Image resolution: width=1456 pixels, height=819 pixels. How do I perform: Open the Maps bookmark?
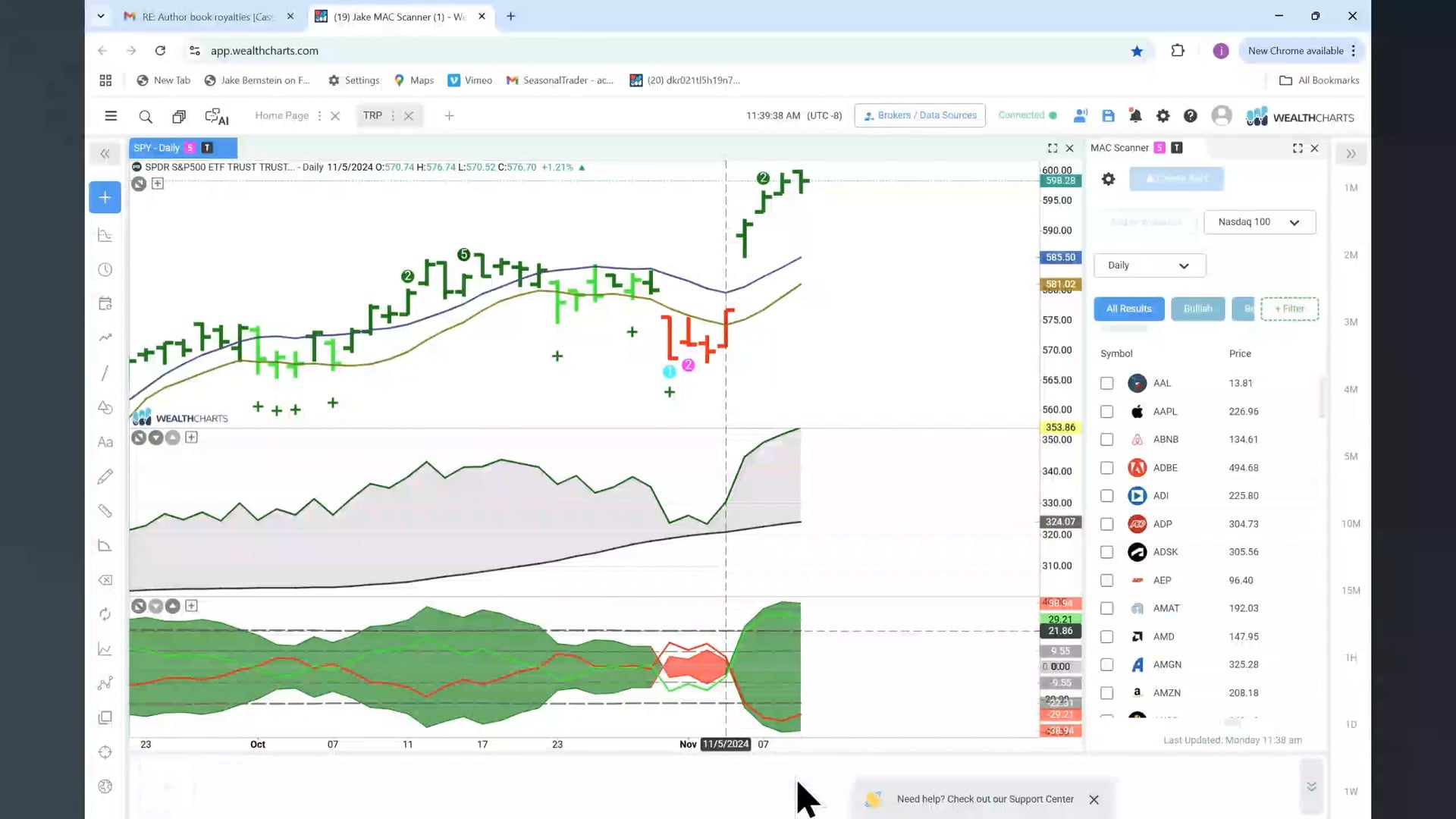pos(413,80)
